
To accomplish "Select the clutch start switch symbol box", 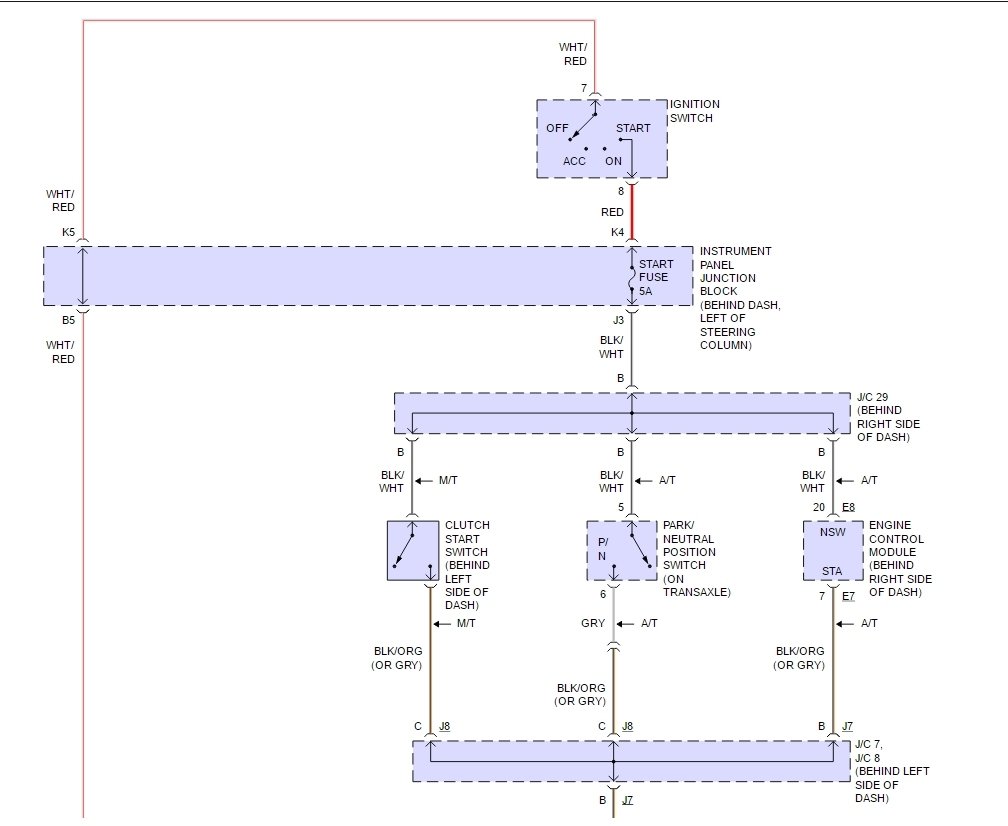I will click(413, 550).
